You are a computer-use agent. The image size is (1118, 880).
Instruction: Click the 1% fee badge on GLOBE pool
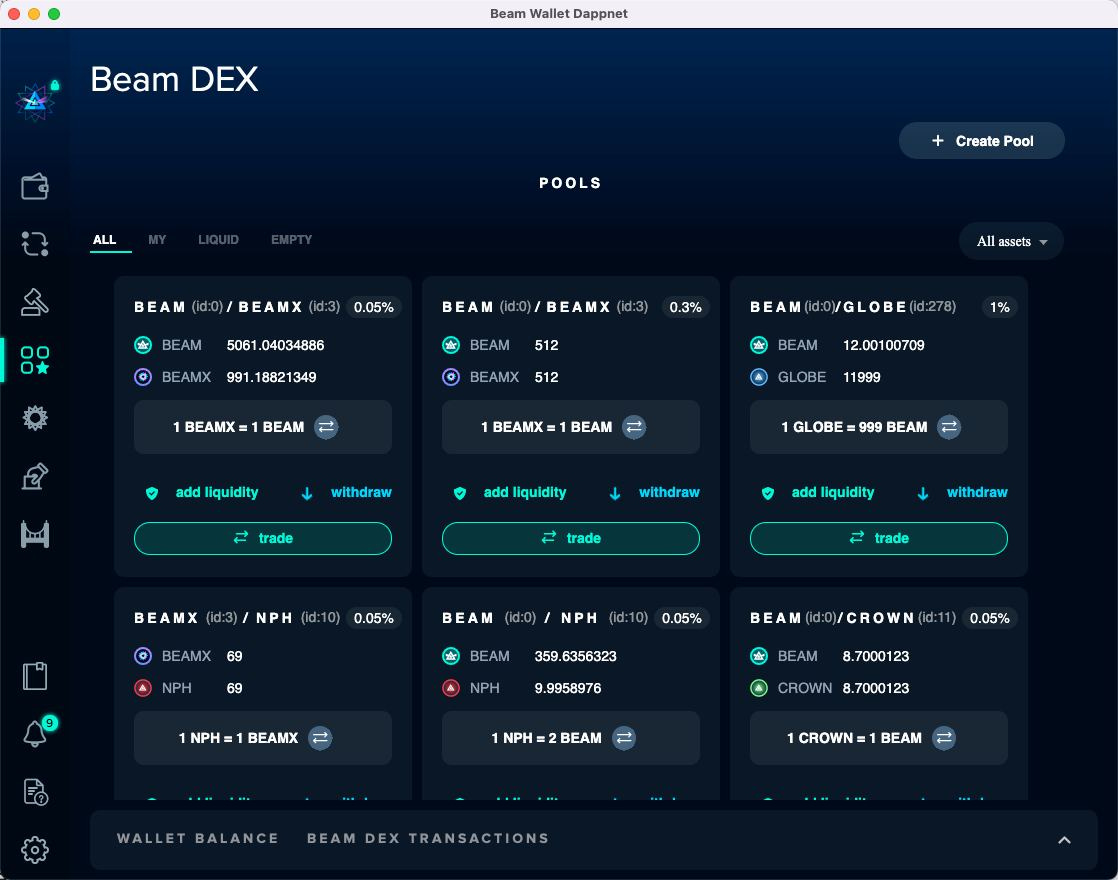tap(1000, 307)
